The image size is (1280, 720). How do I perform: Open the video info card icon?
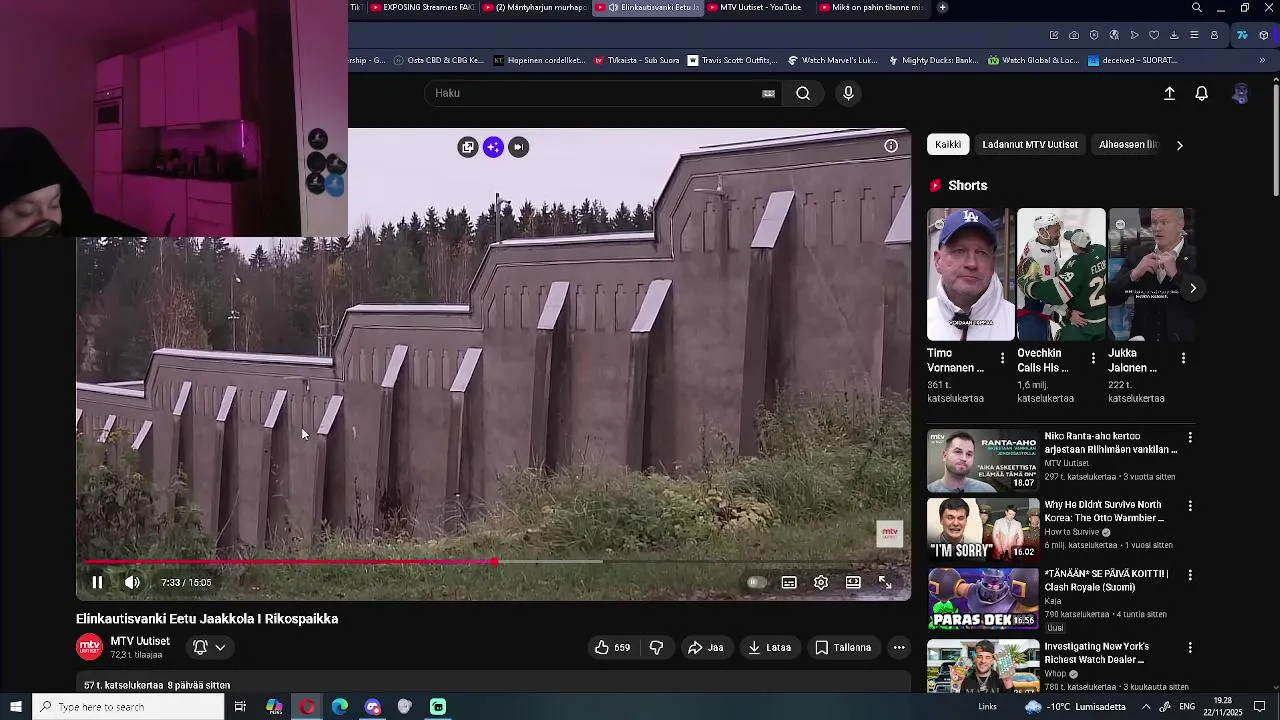[x=891, y=146]
